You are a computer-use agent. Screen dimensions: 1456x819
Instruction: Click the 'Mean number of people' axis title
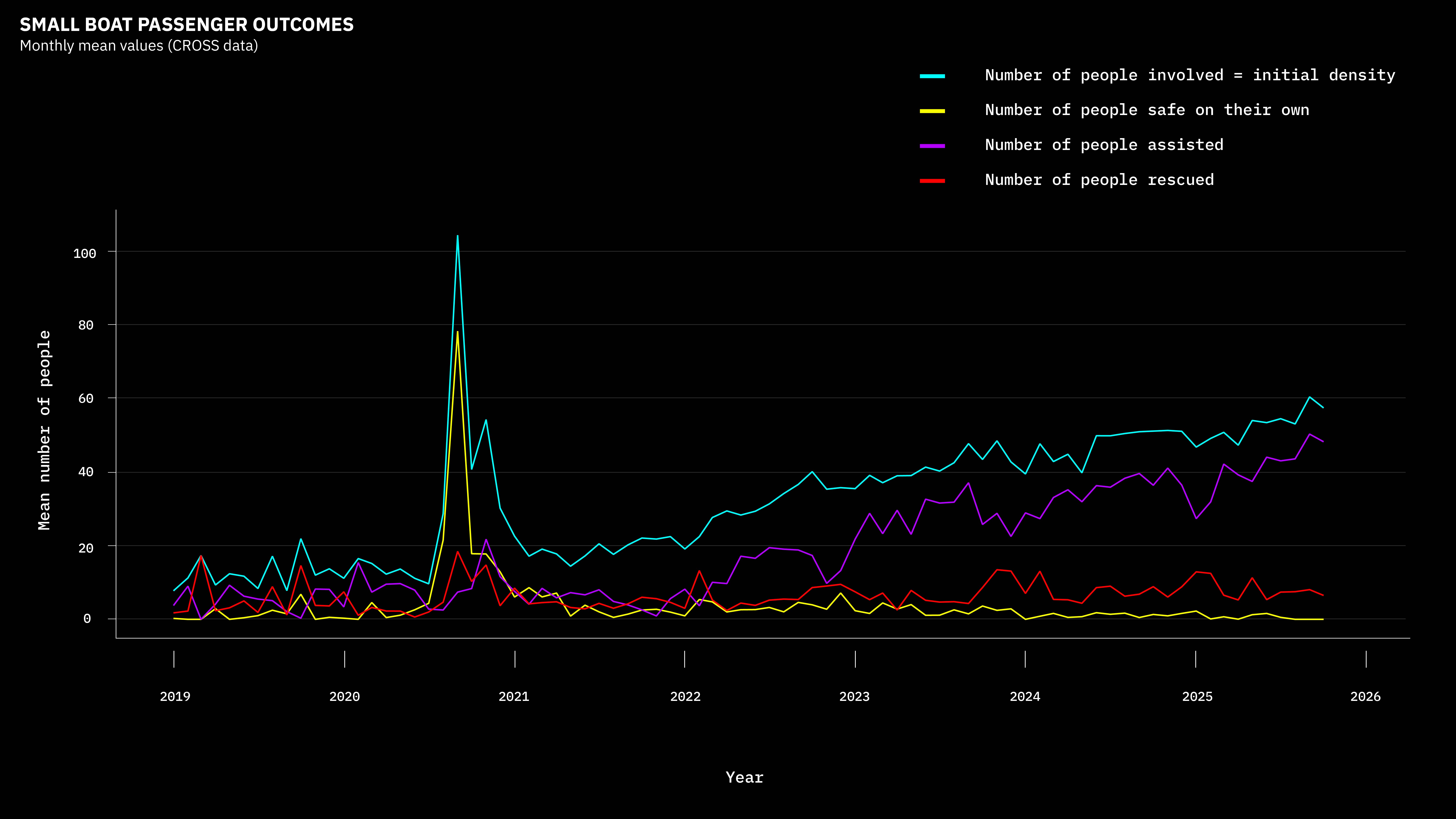(x=45, y=430)
